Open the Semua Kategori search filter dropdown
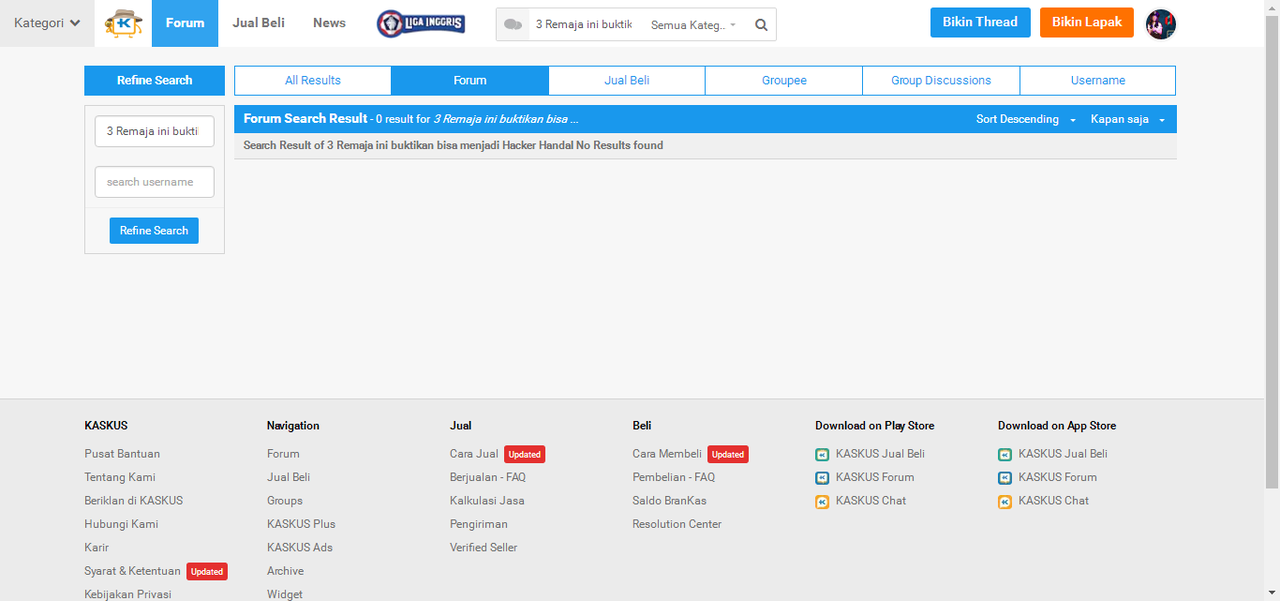The width and height of the screenshot is (1280, 601). coord(694,25)
